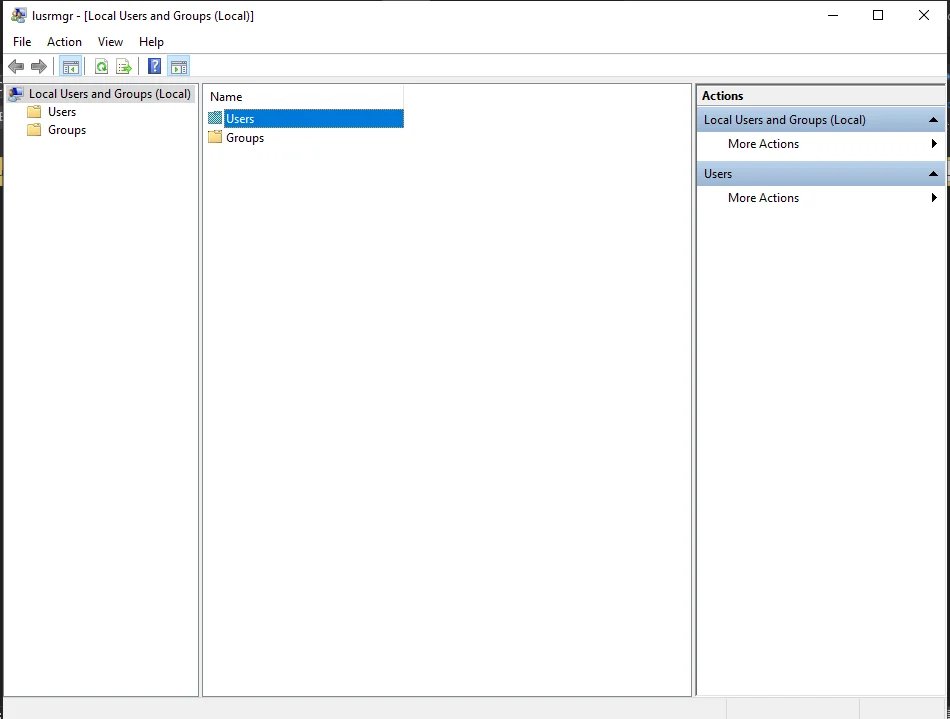Click the Name column header

point(226,97)
